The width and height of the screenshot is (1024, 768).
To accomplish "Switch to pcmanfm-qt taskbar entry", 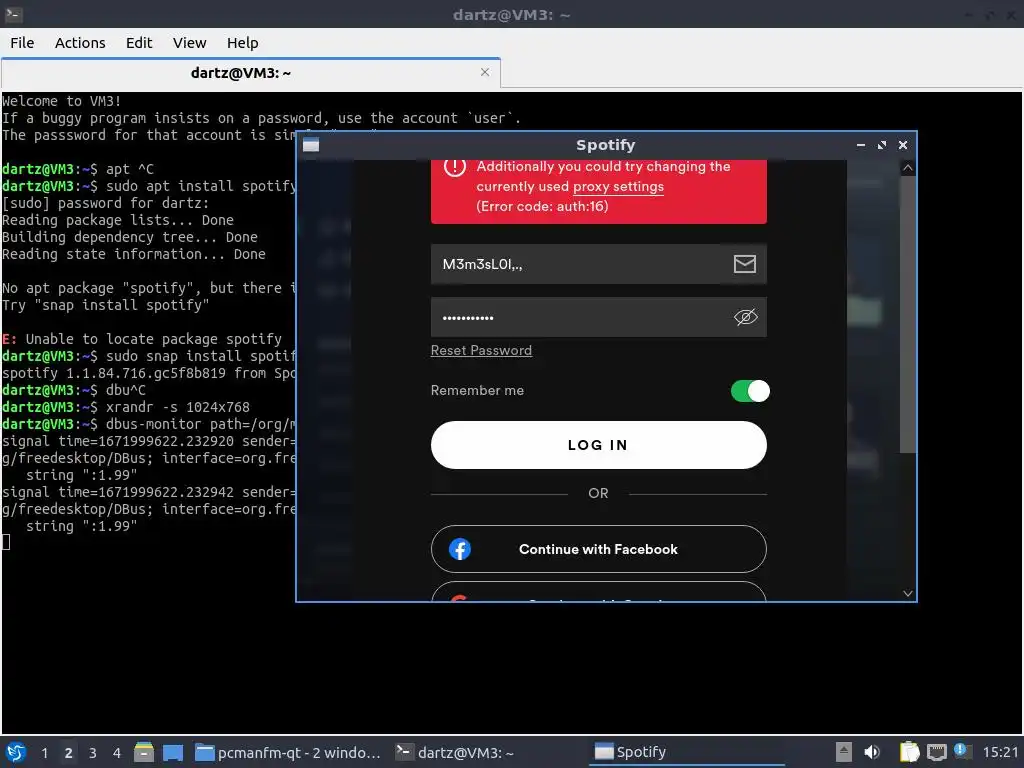I will click(x=288, y=753).
